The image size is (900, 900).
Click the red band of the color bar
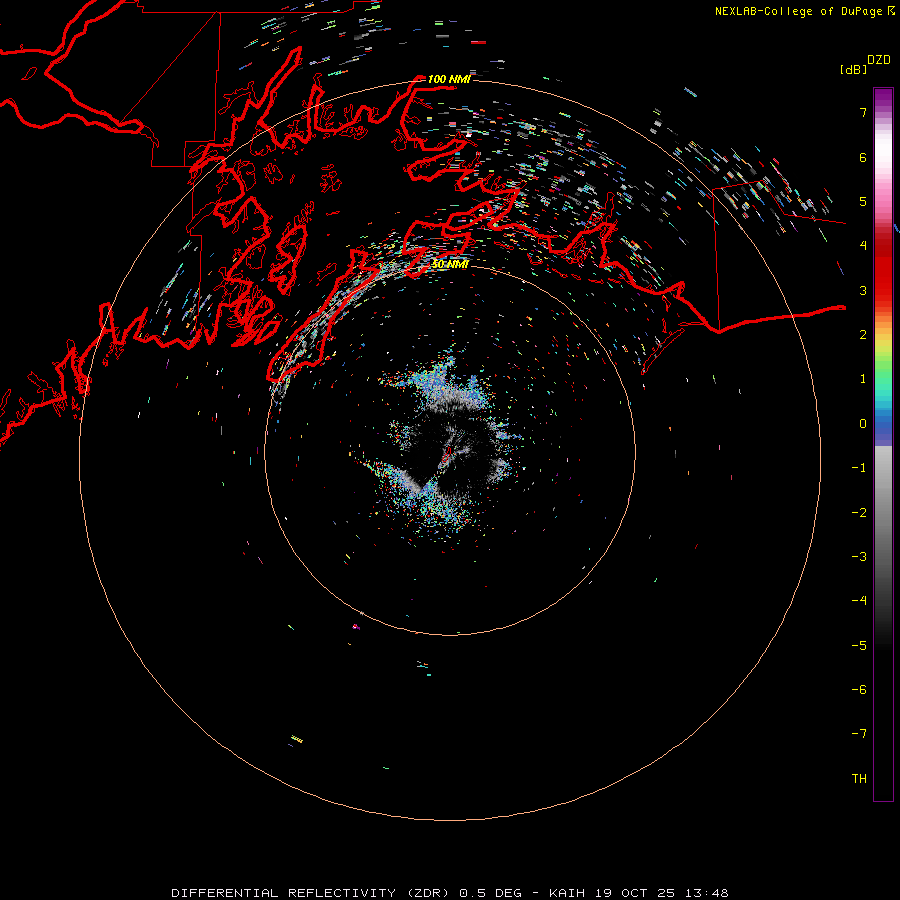click(x=883, y=267)
